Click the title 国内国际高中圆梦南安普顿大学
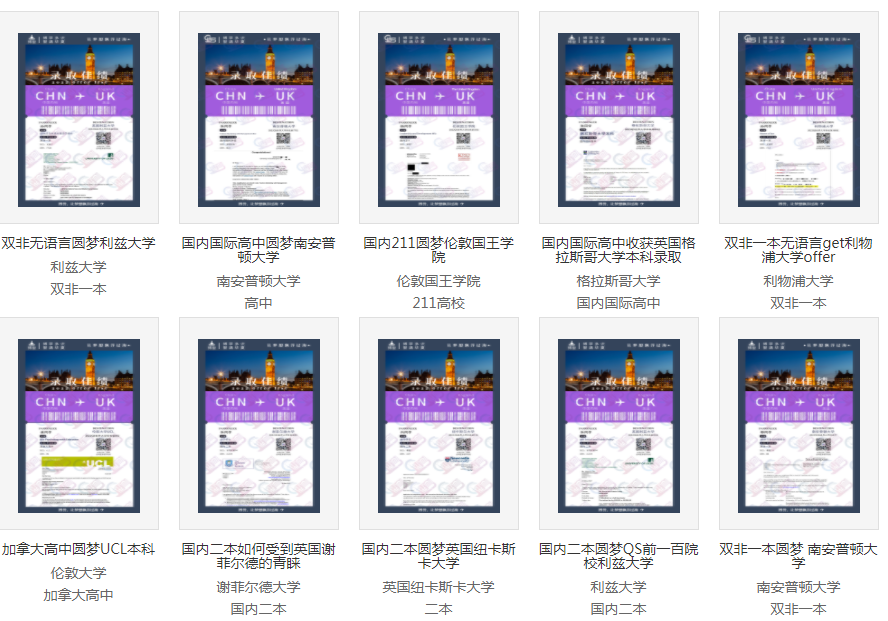The image size is (888, 621). (259, 250)
